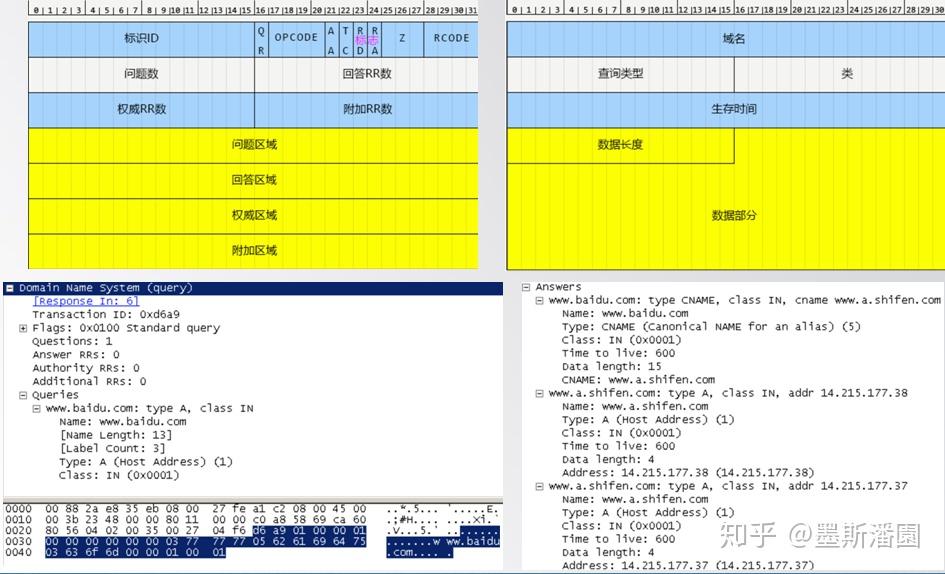The height and width of the screenshot is (574, 945).
Task: Click the TC flag cell
Action: (x=345, y=39)
